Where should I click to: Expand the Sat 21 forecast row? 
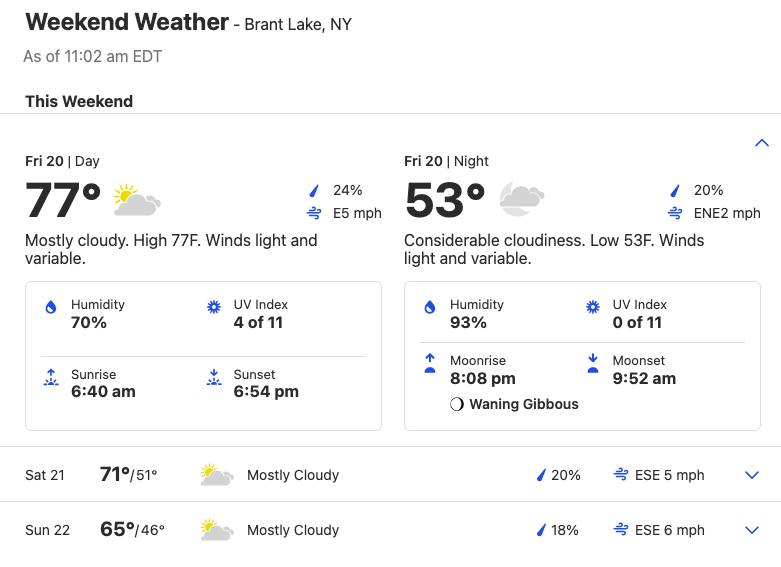752,475
